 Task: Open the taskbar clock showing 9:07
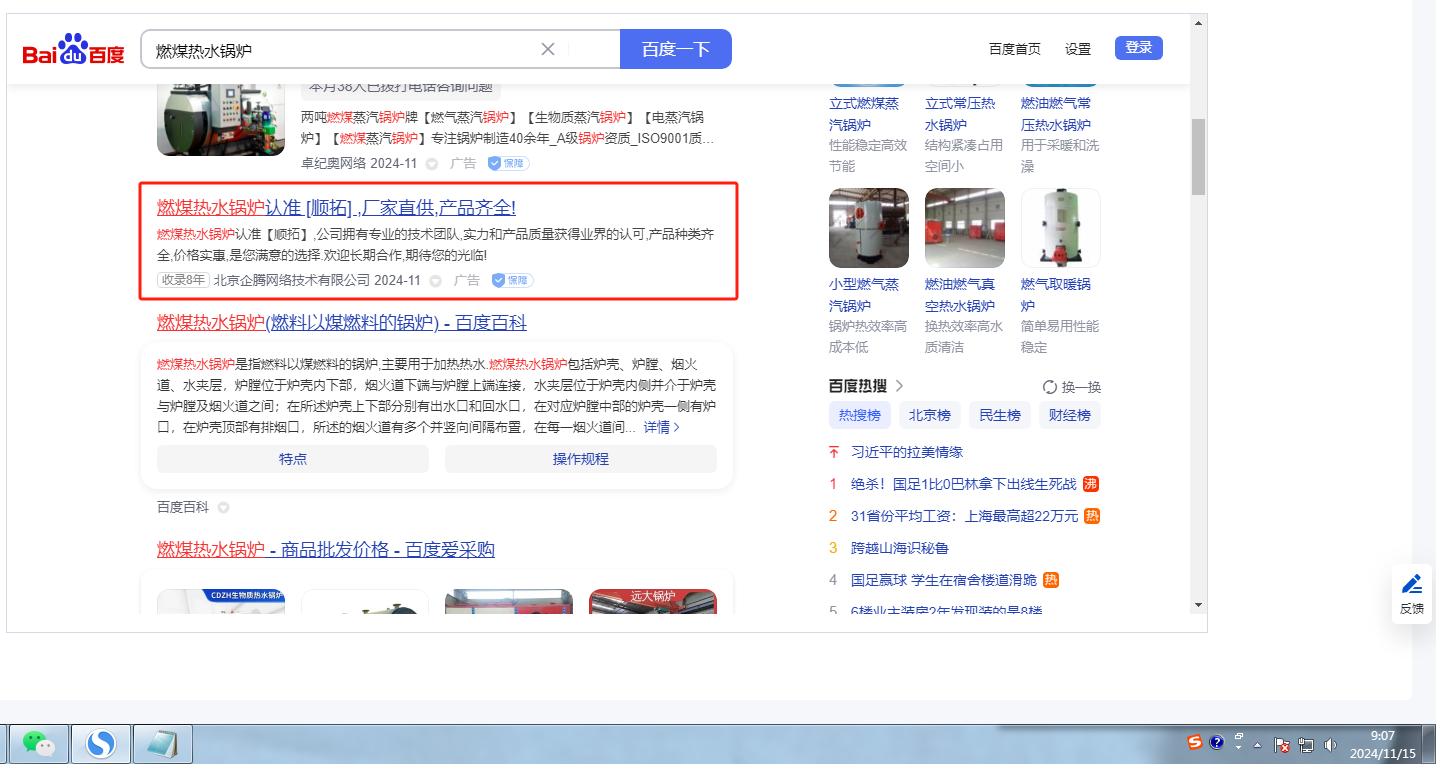(1382, 745)
